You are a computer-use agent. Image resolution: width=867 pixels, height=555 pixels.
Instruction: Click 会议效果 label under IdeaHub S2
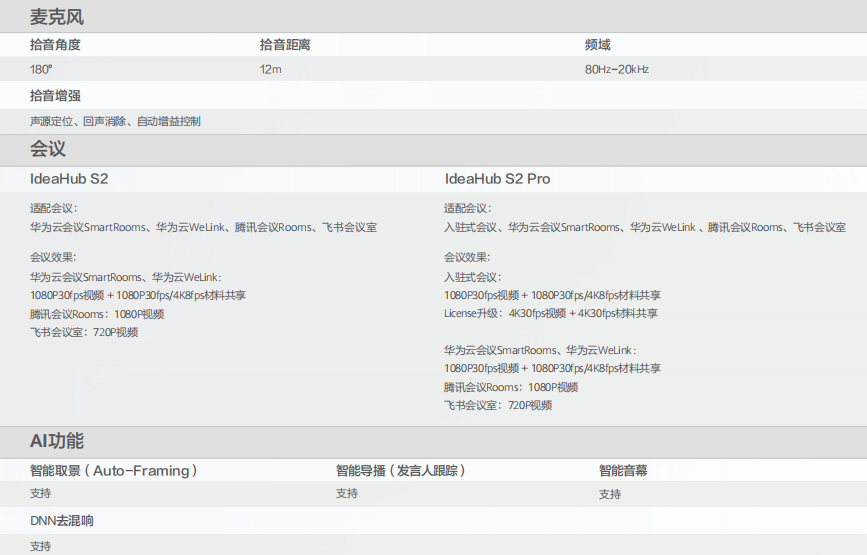[53, 257]
